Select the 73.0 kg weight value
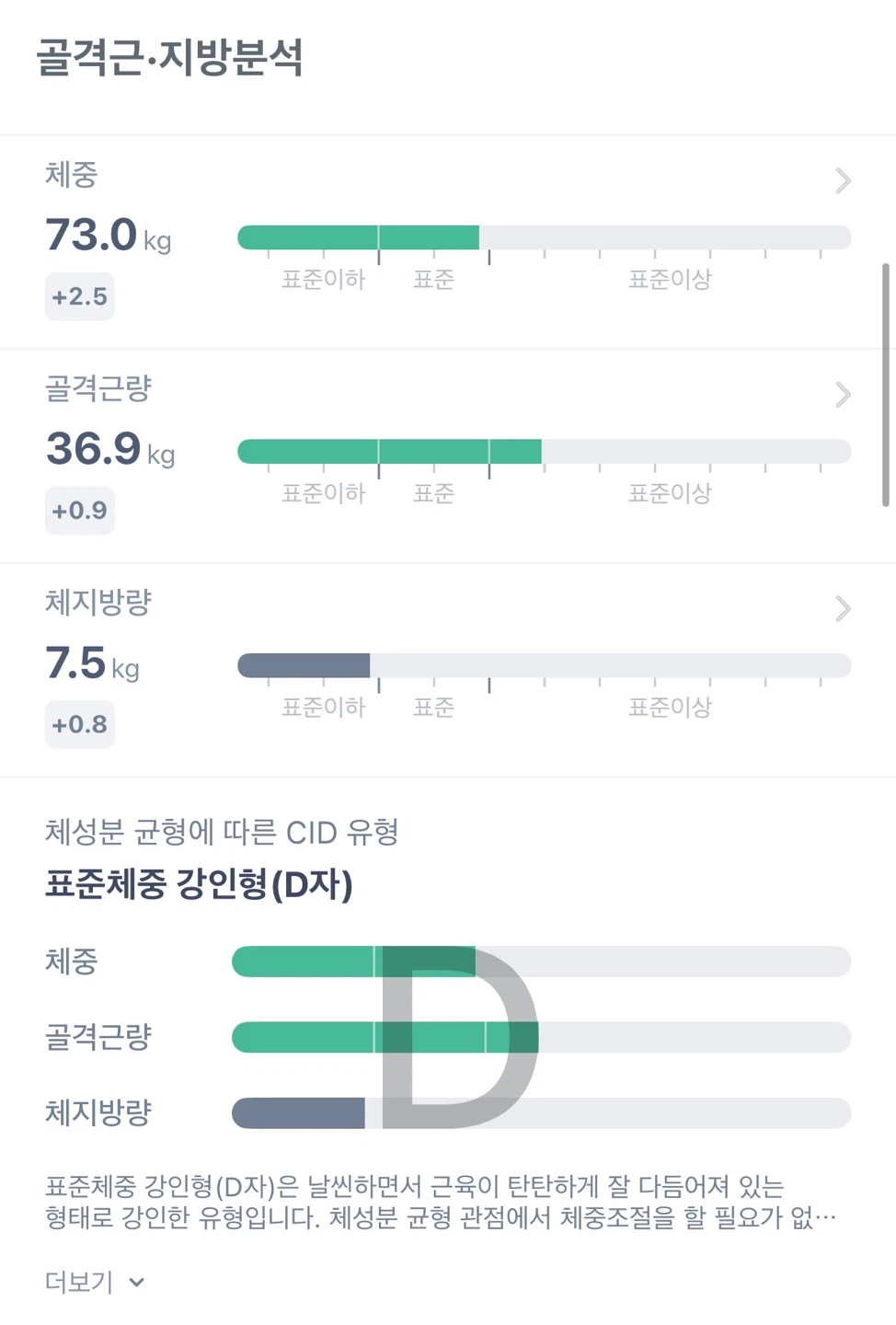This screenshot has height=1325, width=896. click(109, 235)
